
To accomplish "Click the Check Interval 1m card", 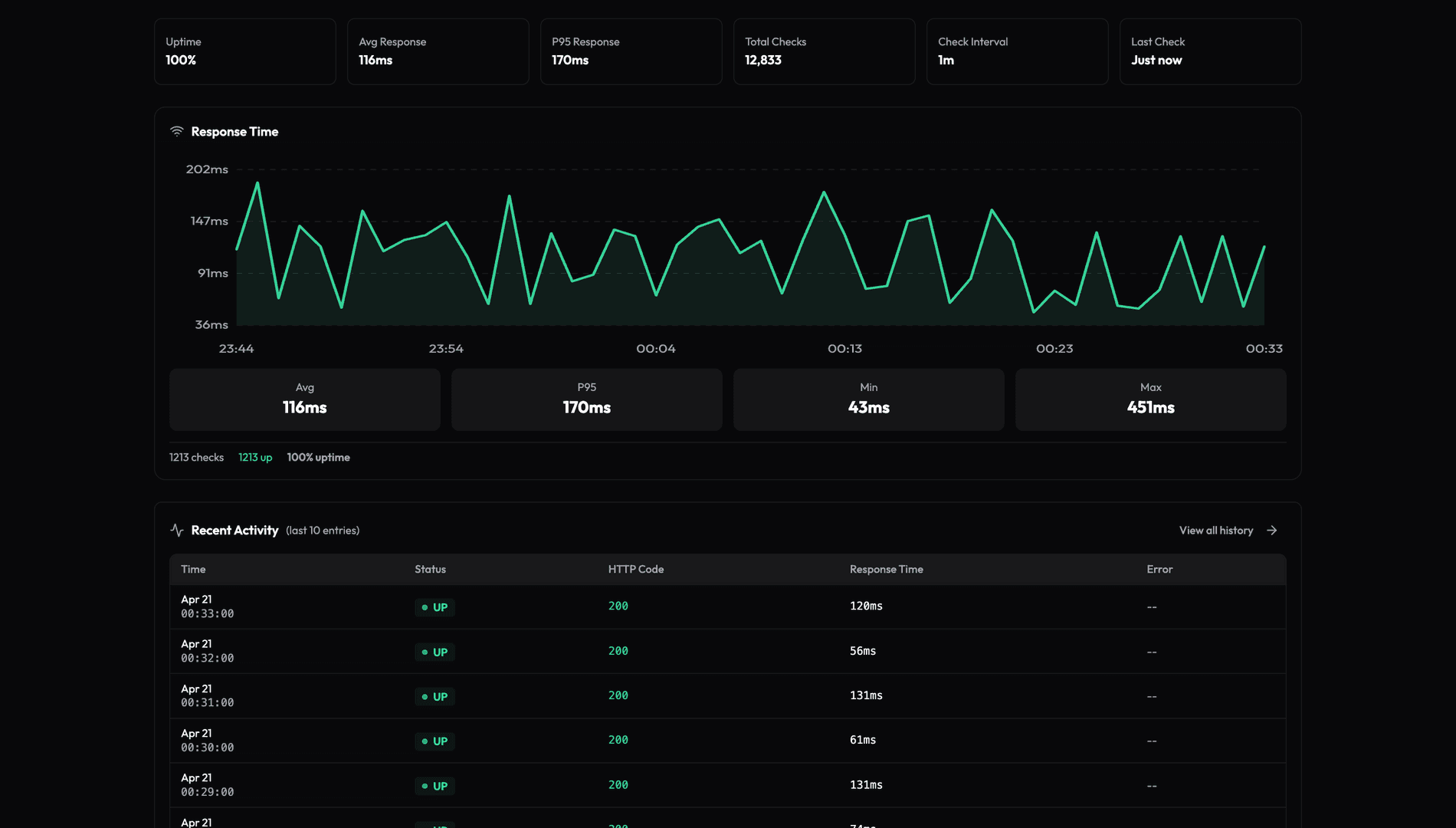I will [1018, 51].
